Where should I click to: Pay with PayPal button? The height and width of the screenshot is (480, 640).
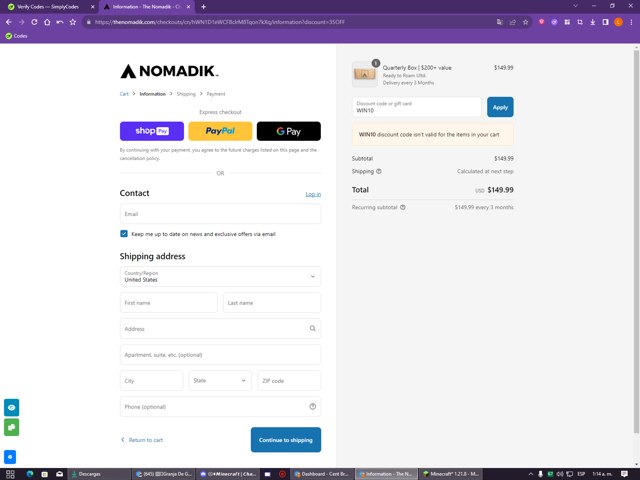(220, 131)
